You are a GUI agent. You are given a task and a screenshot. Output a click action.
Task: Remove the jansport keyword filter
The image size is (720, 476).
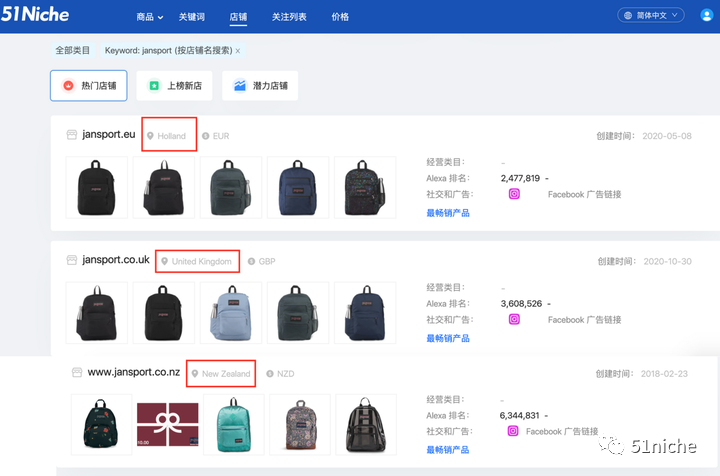tap(238, 51)
